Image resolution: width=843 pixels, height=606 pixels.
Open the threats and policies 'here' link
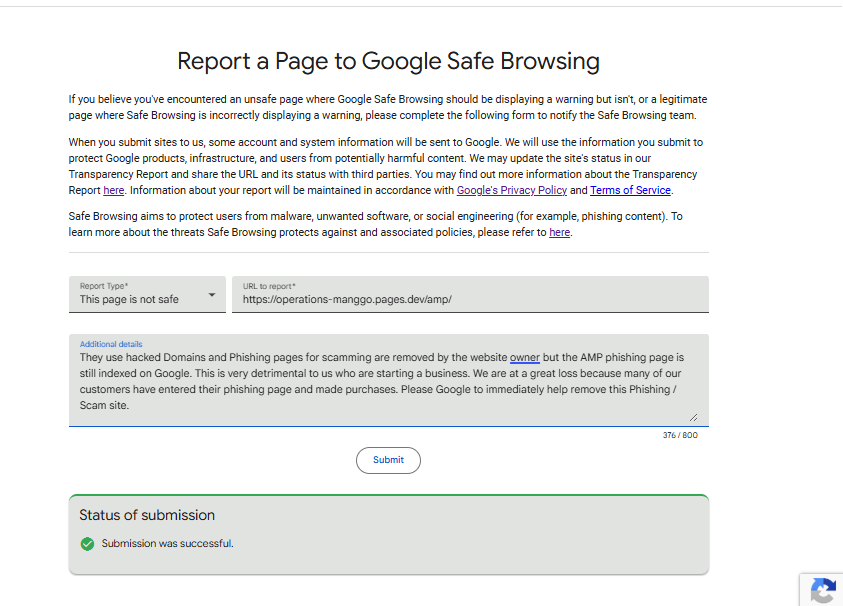pyautogui.click(x=559, y=232)
